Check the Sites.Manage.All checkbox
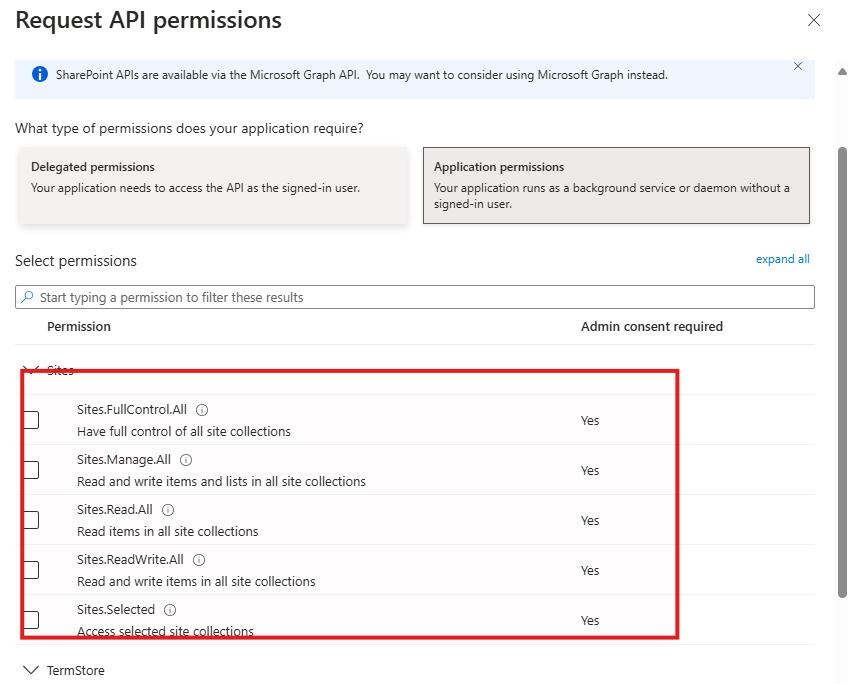This screenshot has width=848, height=684. pos(31,470)
